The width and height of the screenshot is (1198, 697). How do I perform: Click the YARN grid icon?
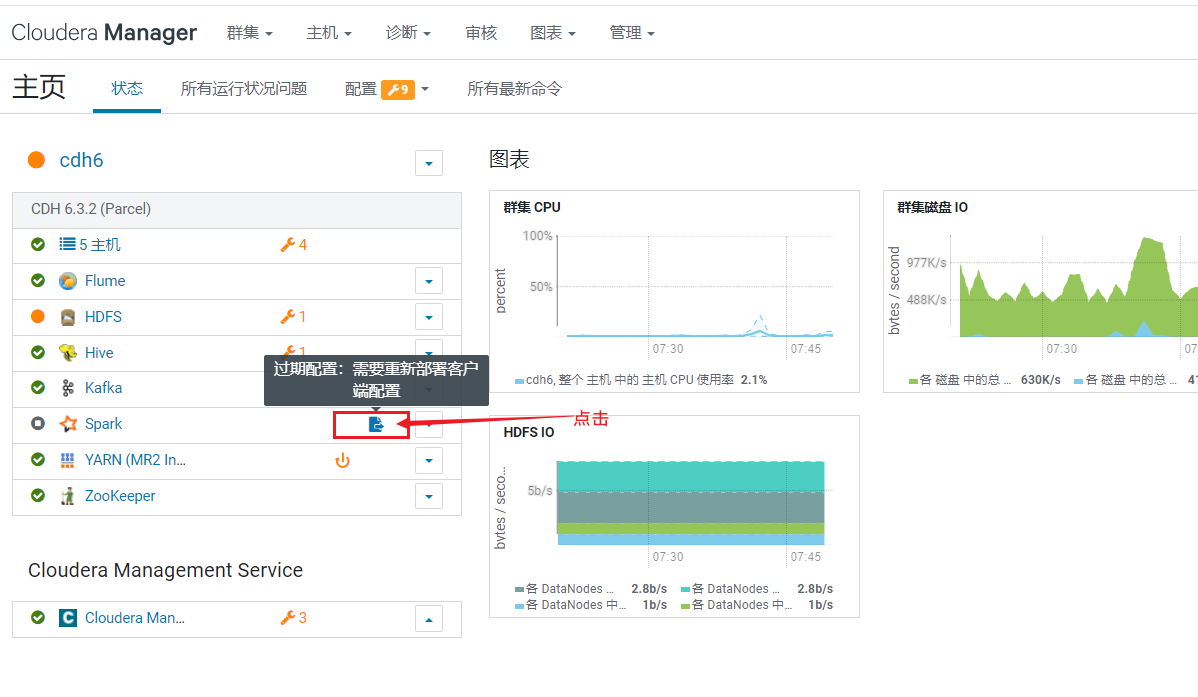(68, 460)
